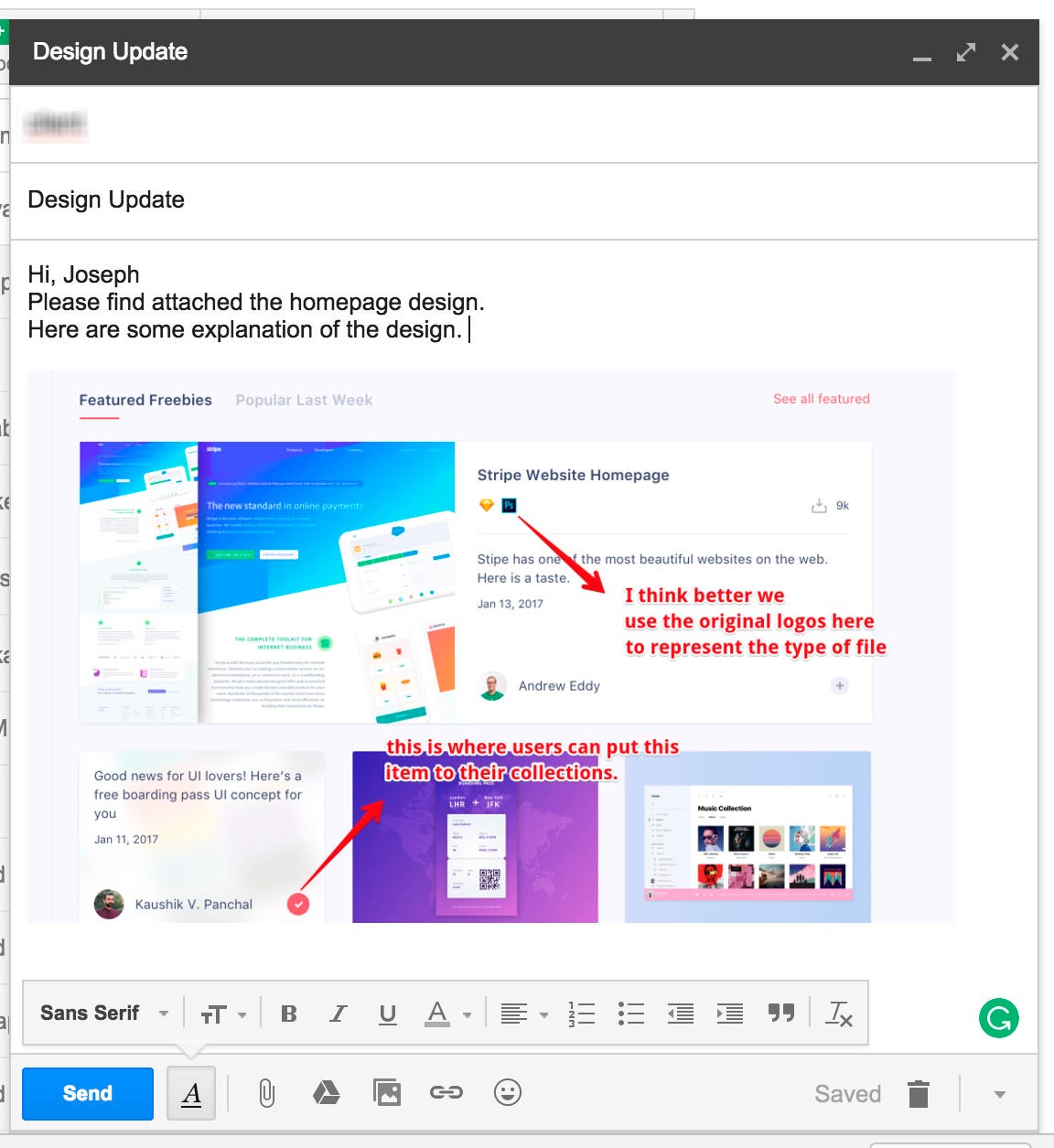1054x1148 pixels.
Task: Toggle the formatting options button
Action: [x=191, y=1093]
